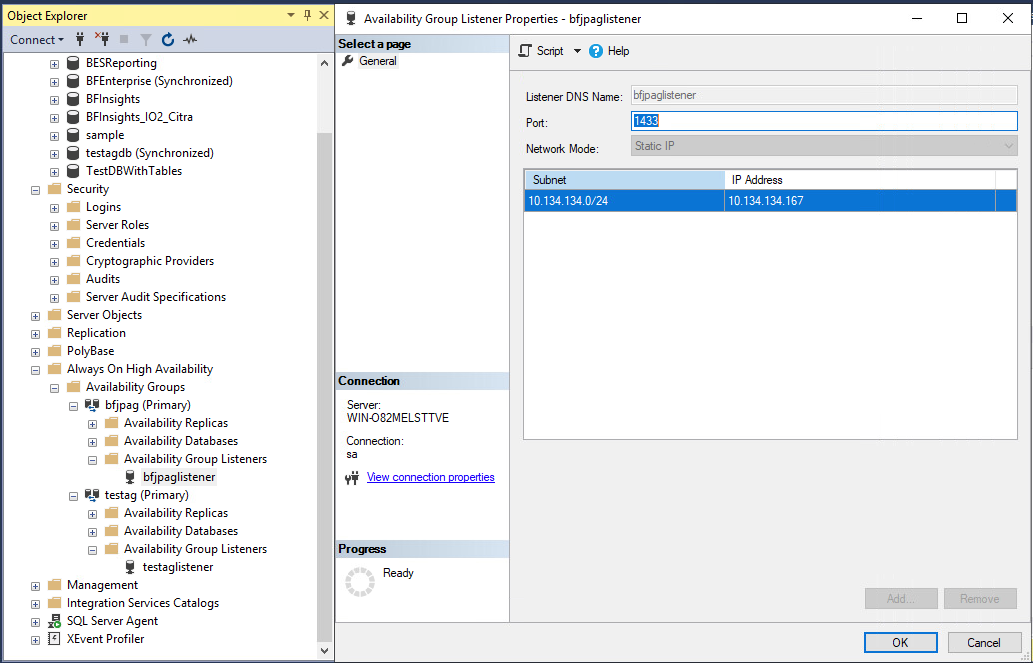The image size is (1033, 663).
Task: Select testagdb (Synchronized) database
Action: 150,153
